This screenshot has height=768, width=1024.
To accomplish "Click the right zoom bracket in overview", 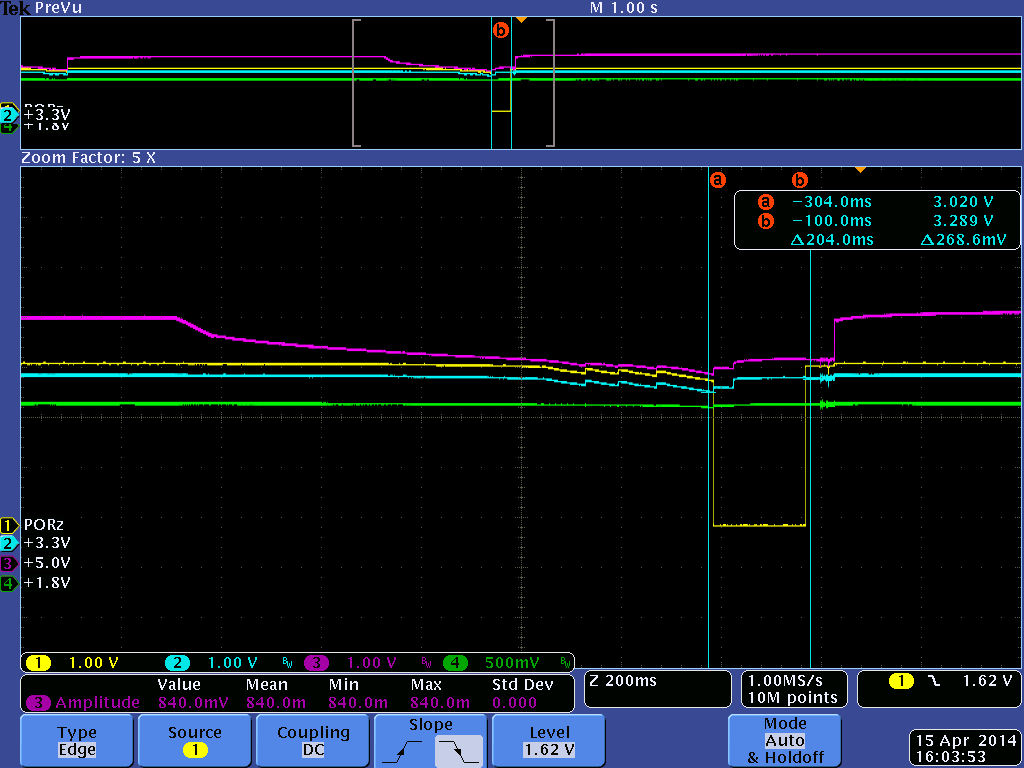I will click(551, 83).
